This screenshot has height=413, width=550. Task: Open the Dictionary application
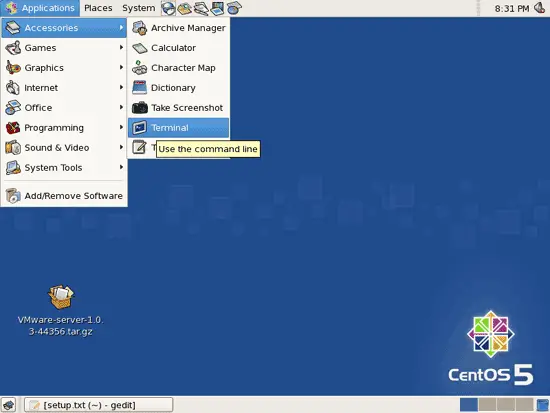tap(179, 88)
